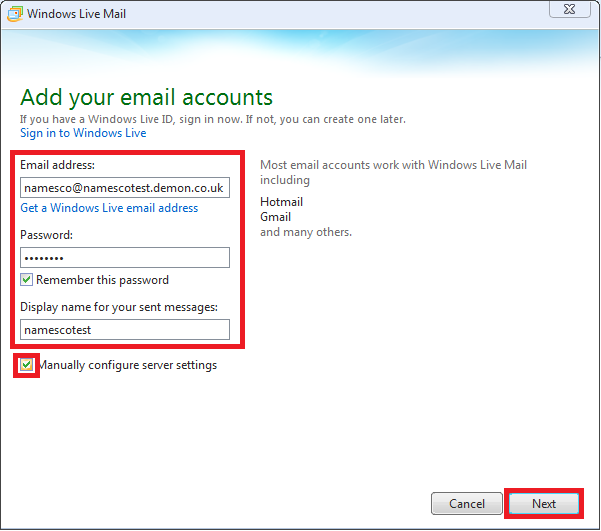This screenshot has width=601, height=531.
Task: Click the 'Email address:' label
Action: tap(57, 165)
